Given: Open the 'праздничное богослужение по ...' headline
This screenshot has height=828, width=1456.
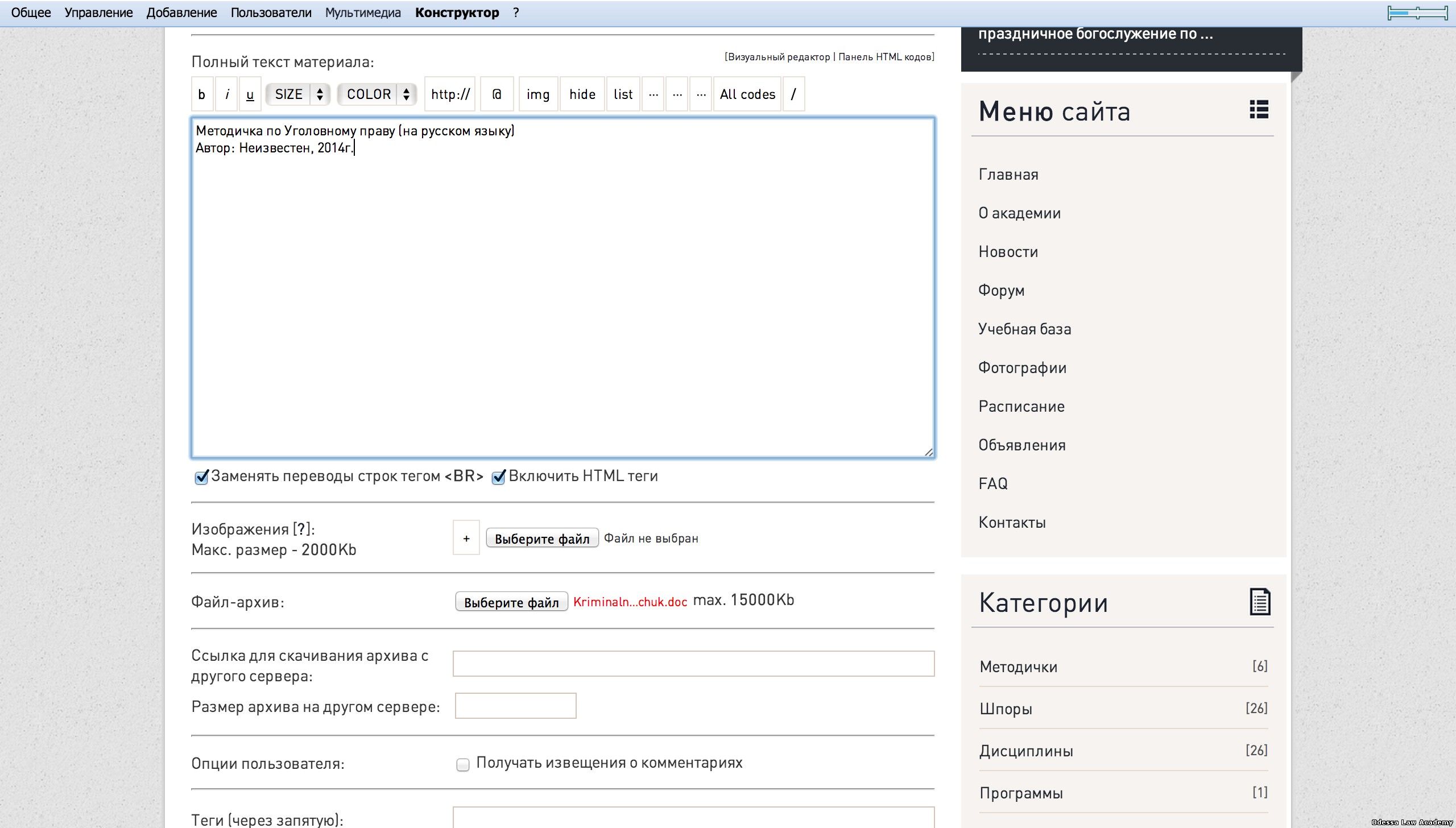Looking at the screenshot, I should [x=1095, y=34].
